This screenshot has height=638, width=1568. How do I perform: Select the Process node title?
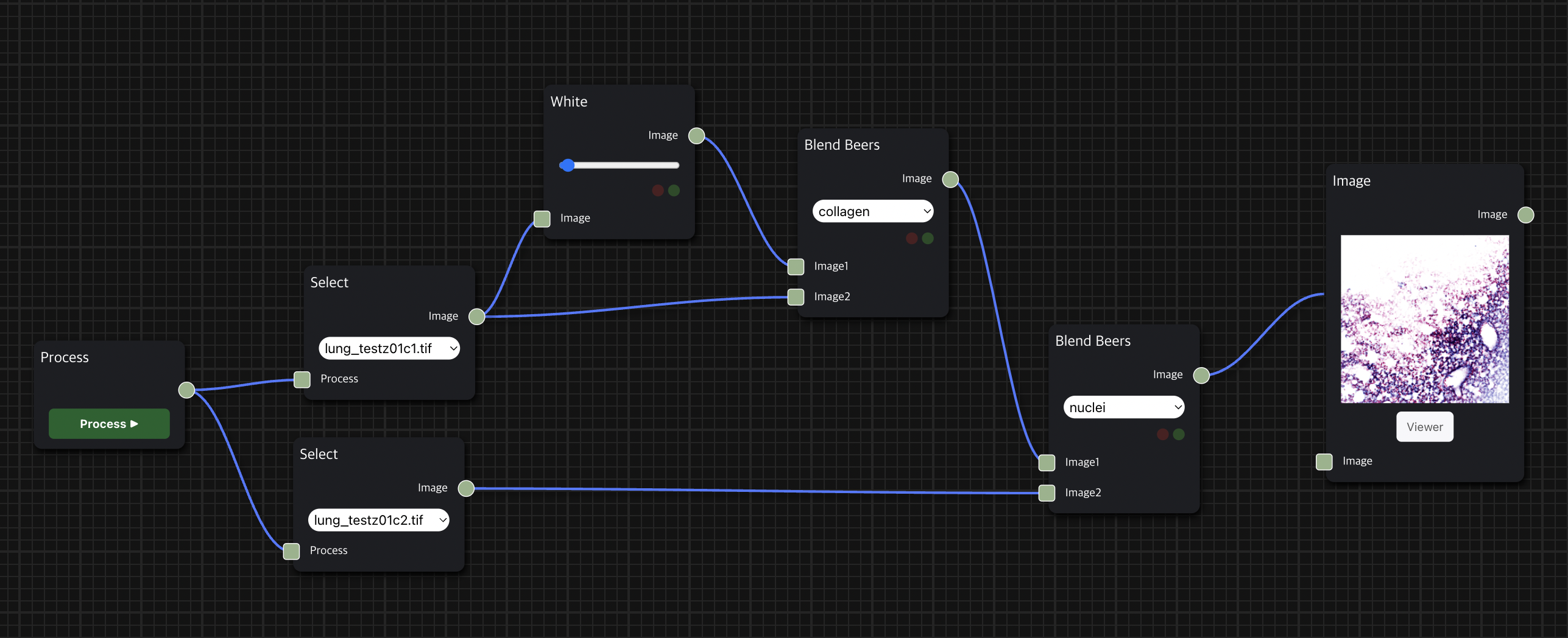tap(65, 357)
